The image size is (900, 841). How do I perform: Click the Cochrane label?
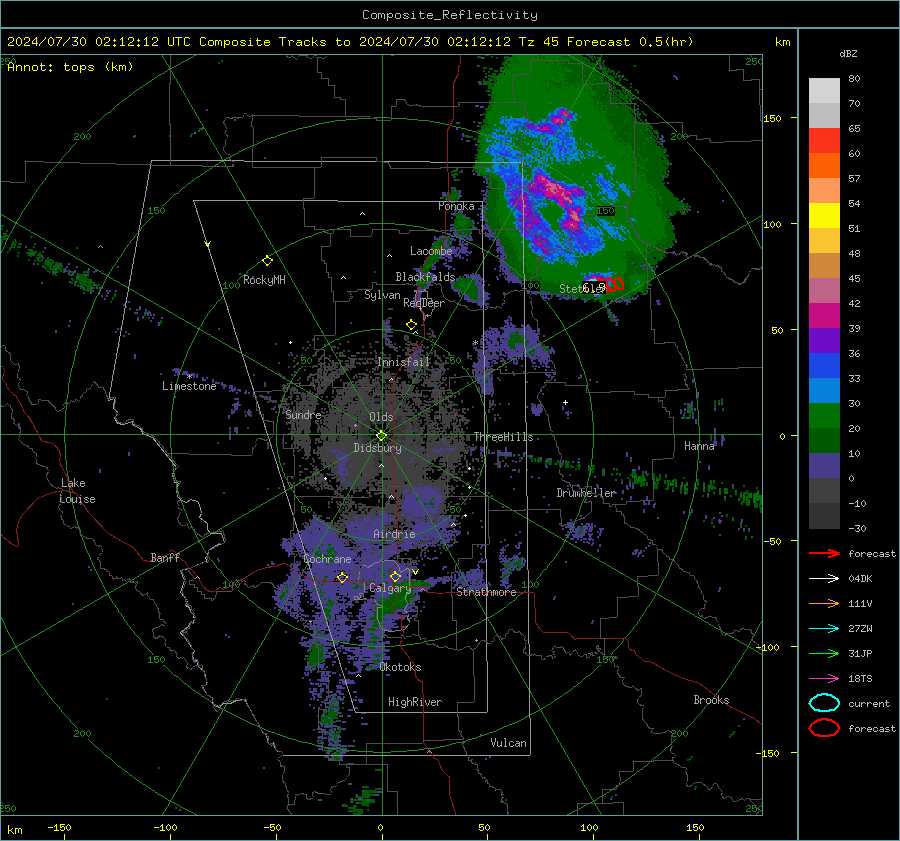point(327,559)
